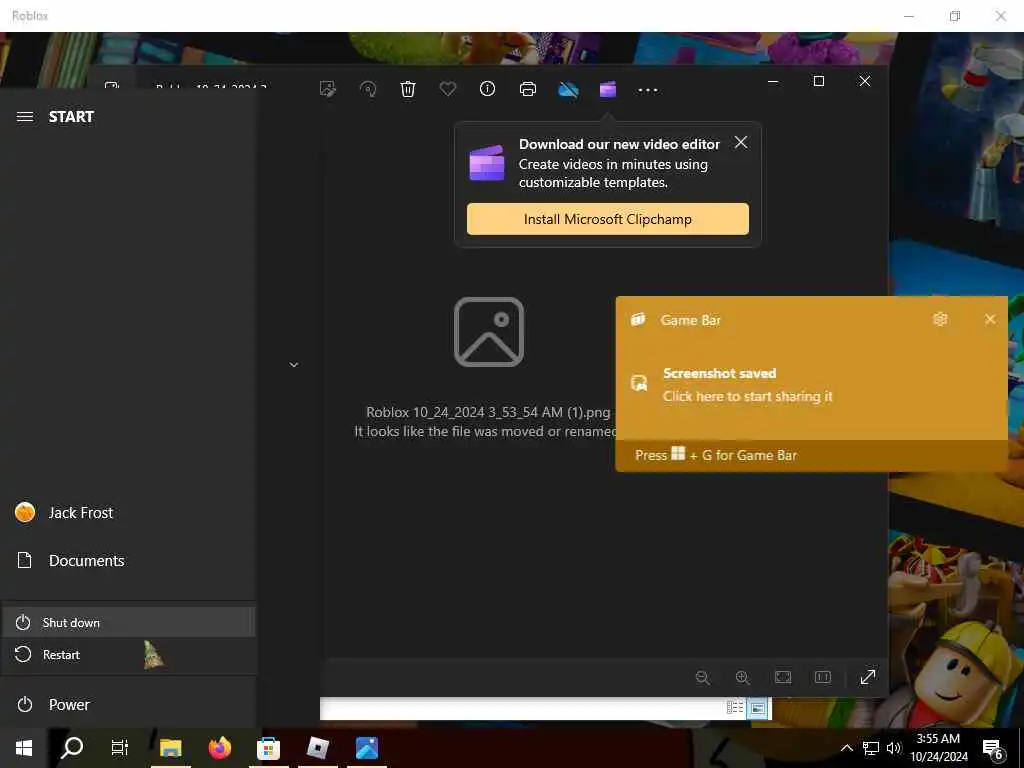
Task: Click the Power button in Start menu
Action: pos(128,705)
